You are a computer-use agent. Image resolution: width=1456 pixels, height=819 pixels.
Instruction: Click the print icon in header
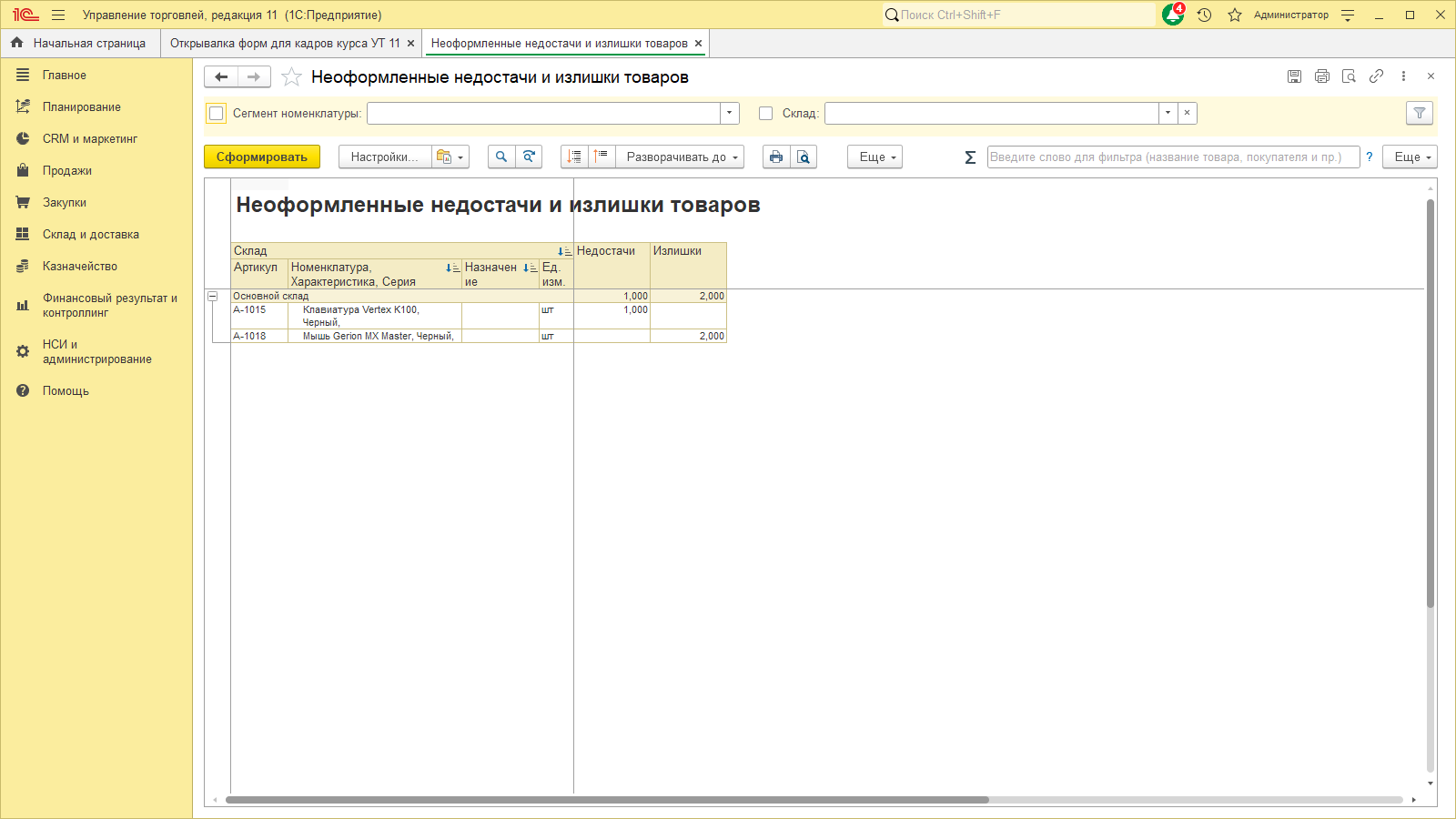tap(1322, 76)
